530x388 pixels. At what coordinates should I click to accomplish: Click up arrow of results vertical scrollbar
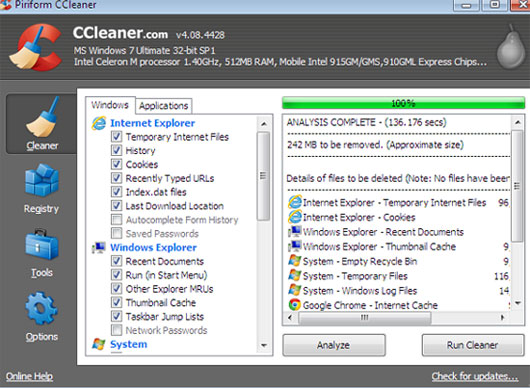tap(518, 122)
